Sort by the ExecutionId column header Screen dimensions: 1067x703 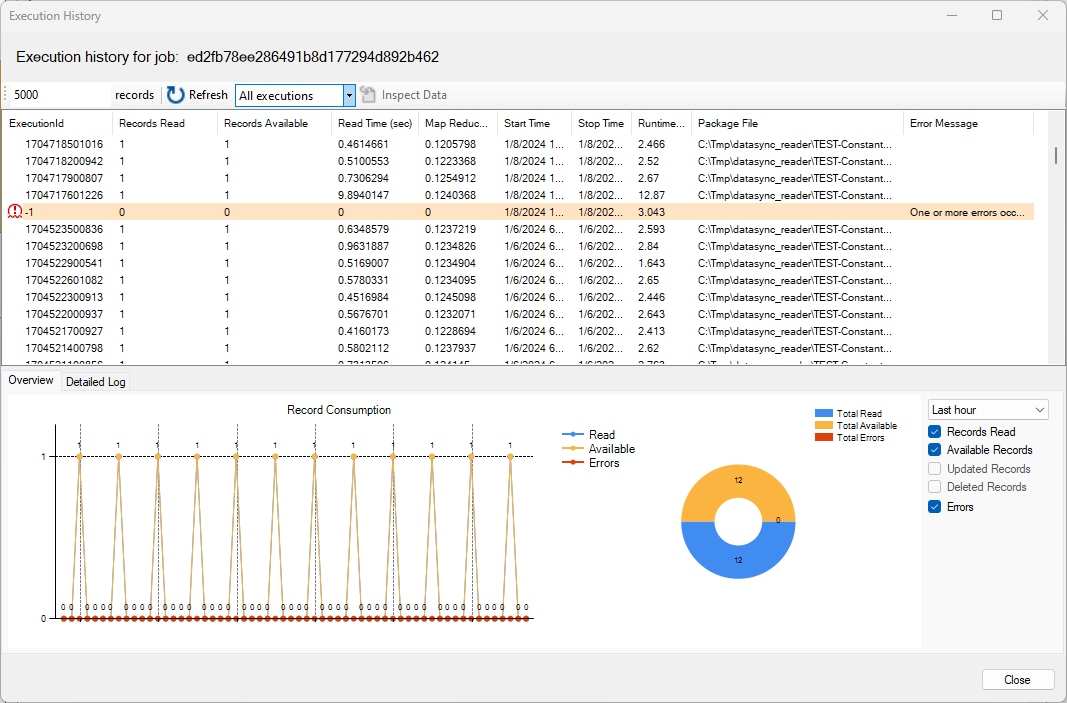[x=37, y=124]
